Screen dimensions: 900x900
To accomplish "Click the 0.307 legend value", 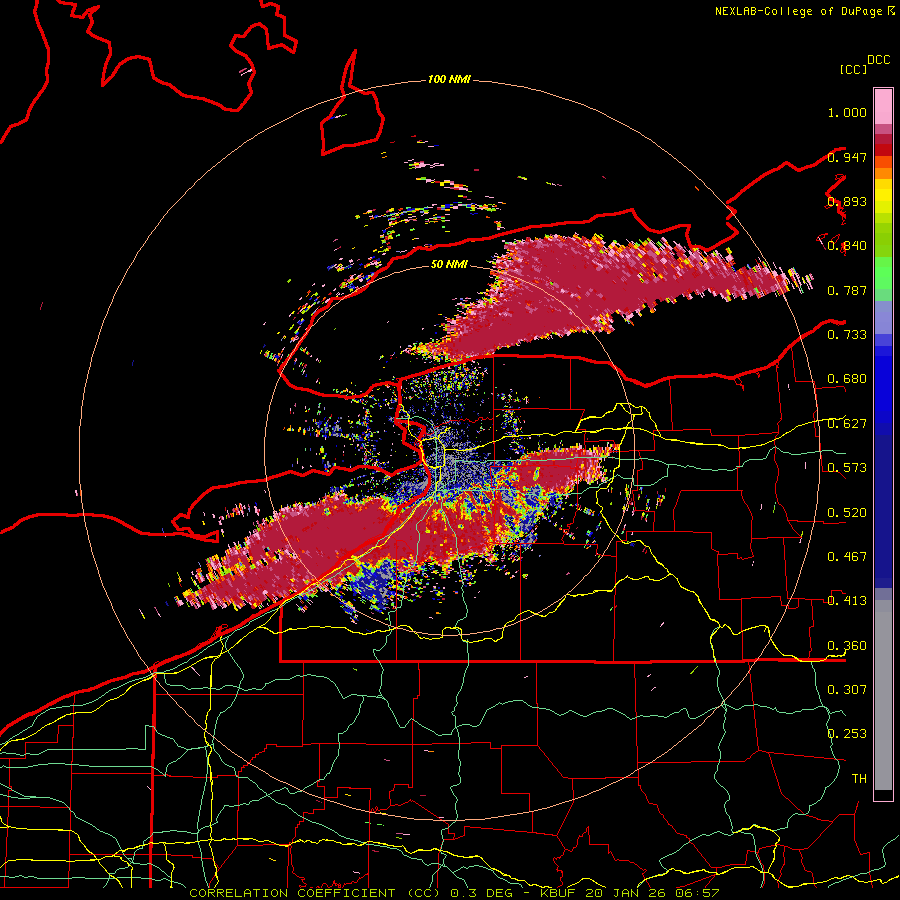I will [x=847, y=690].
